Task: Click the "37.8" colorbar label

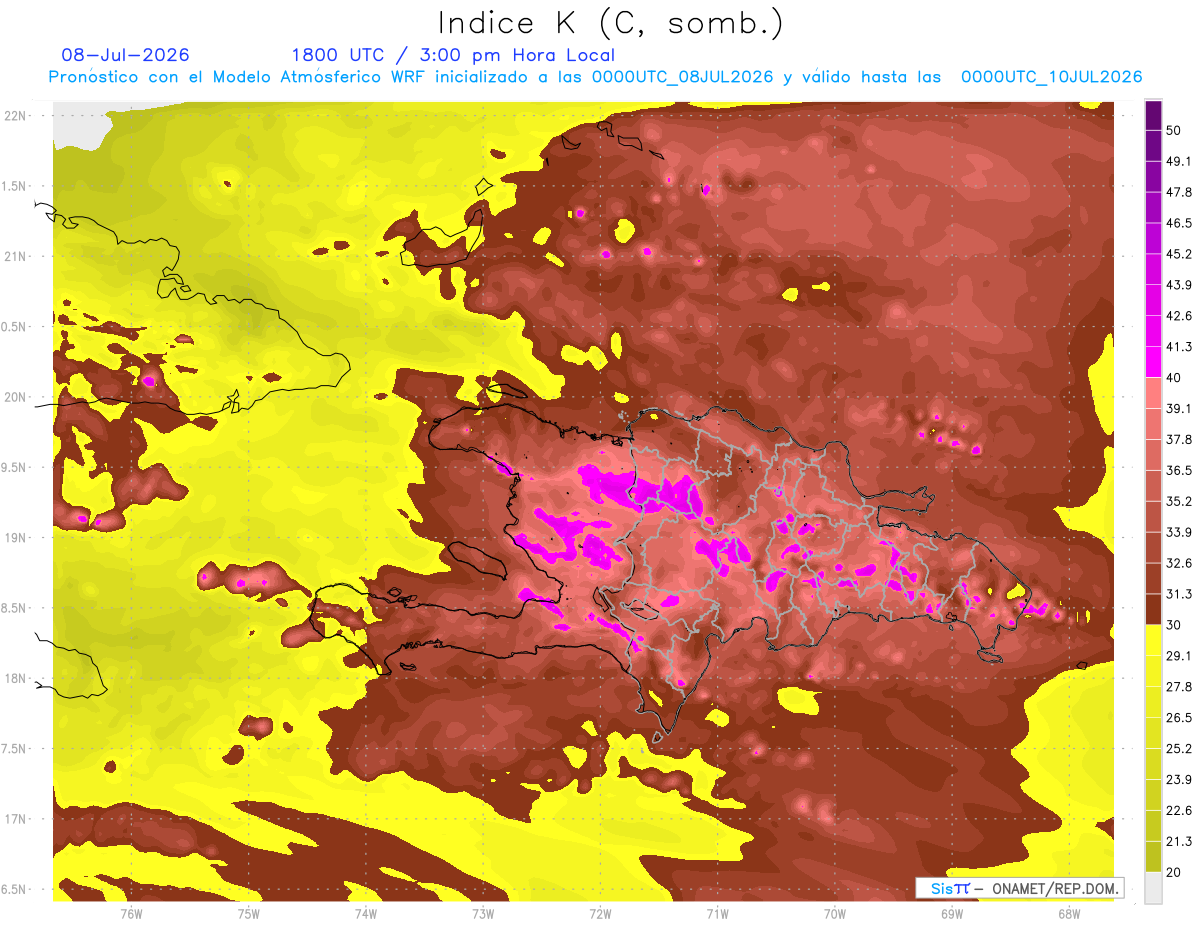Action: (x=1179, y=439)
